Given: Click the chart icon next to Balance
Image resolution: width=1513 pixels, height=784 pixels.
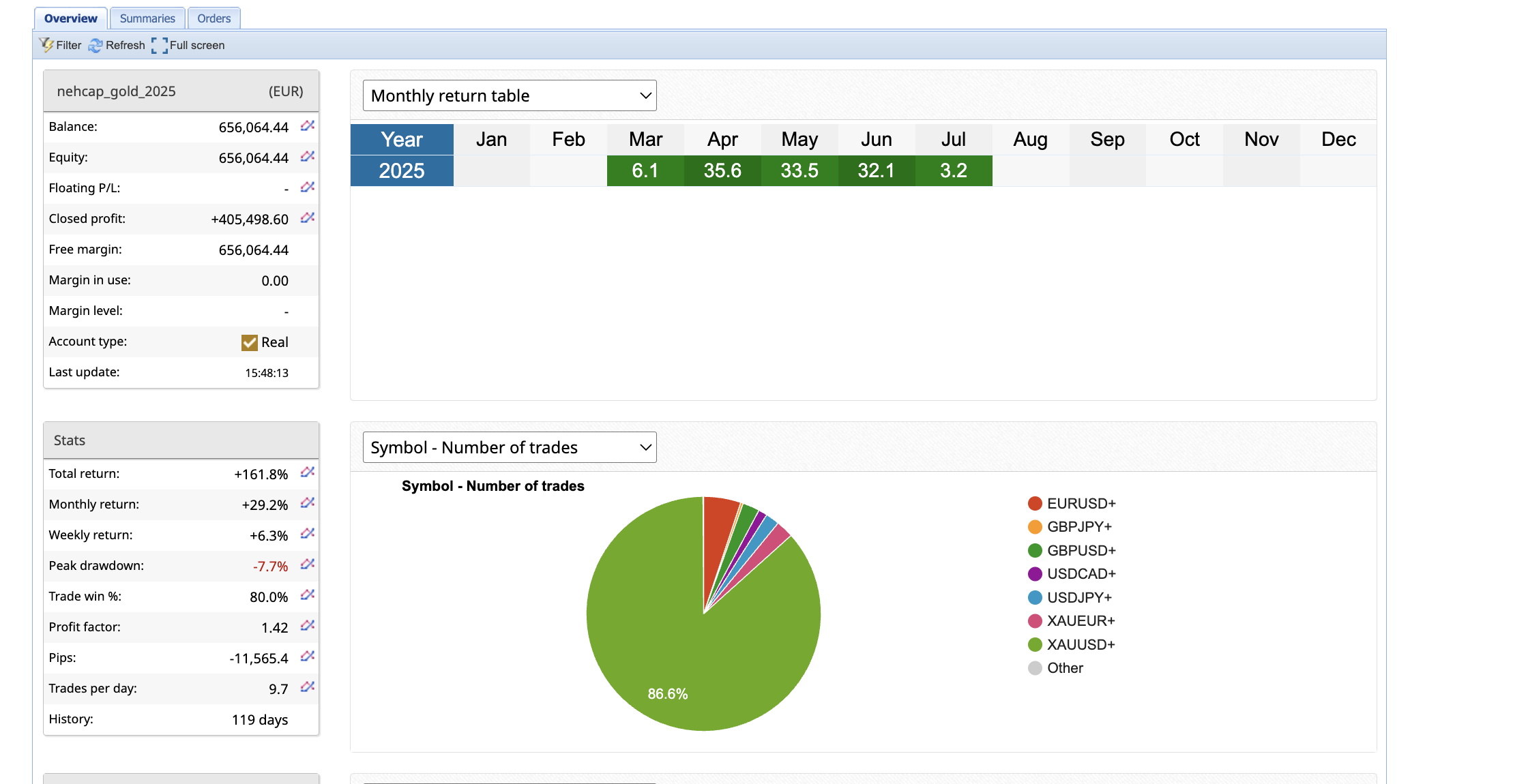Looking at the screenshot, I should click(308, 126).
